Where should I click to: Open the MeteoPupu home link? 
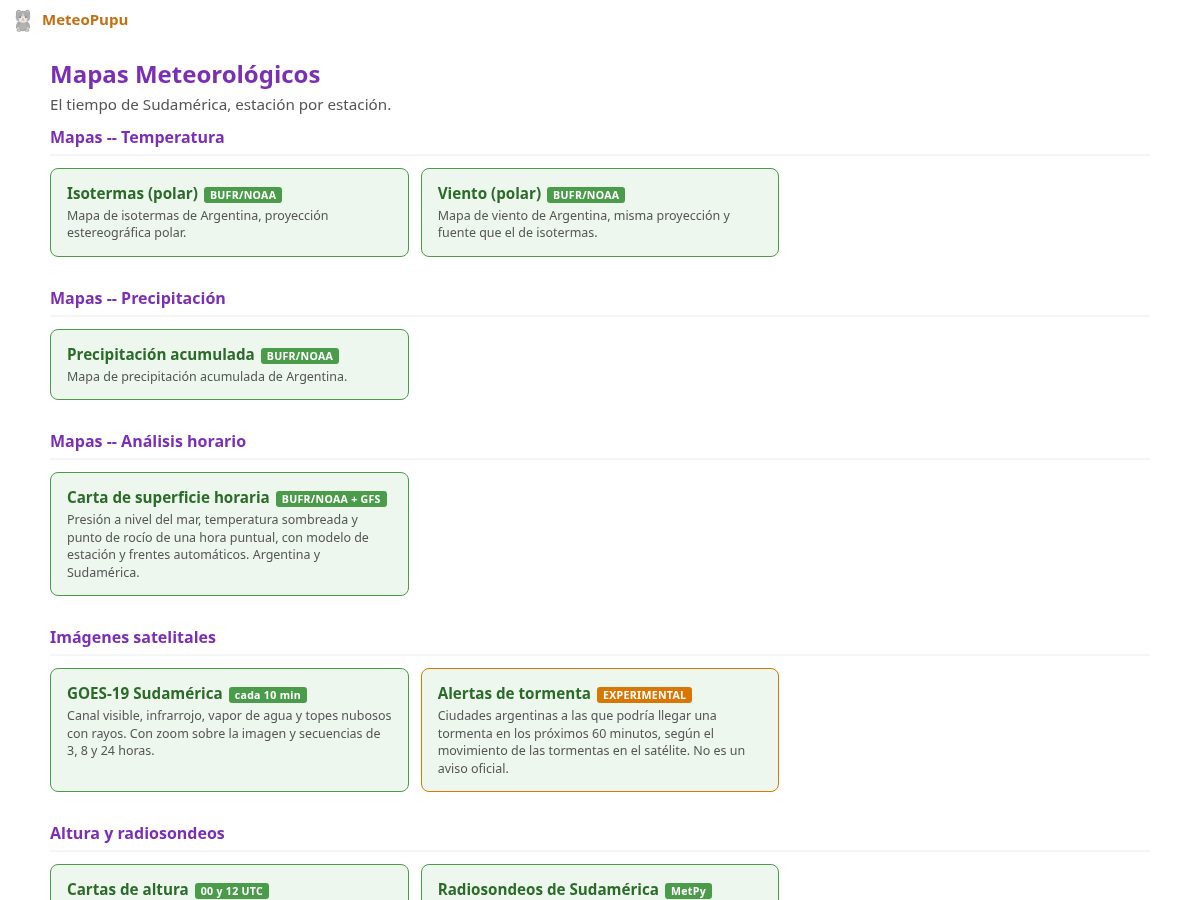point(71,20)
